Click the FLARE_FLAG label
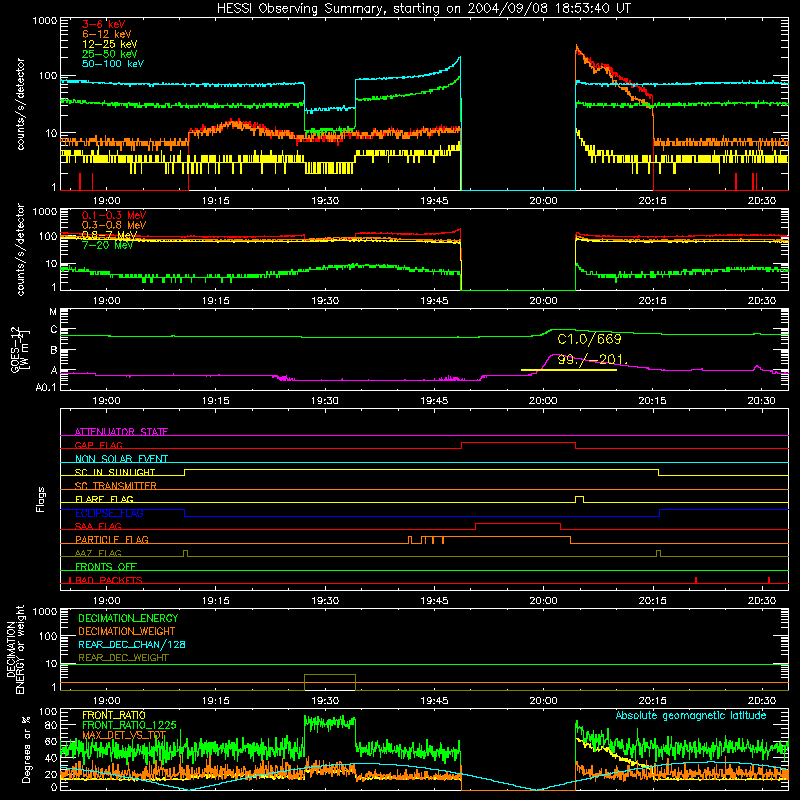The width and height of the screenshot is (800, 800). (104, 499)
